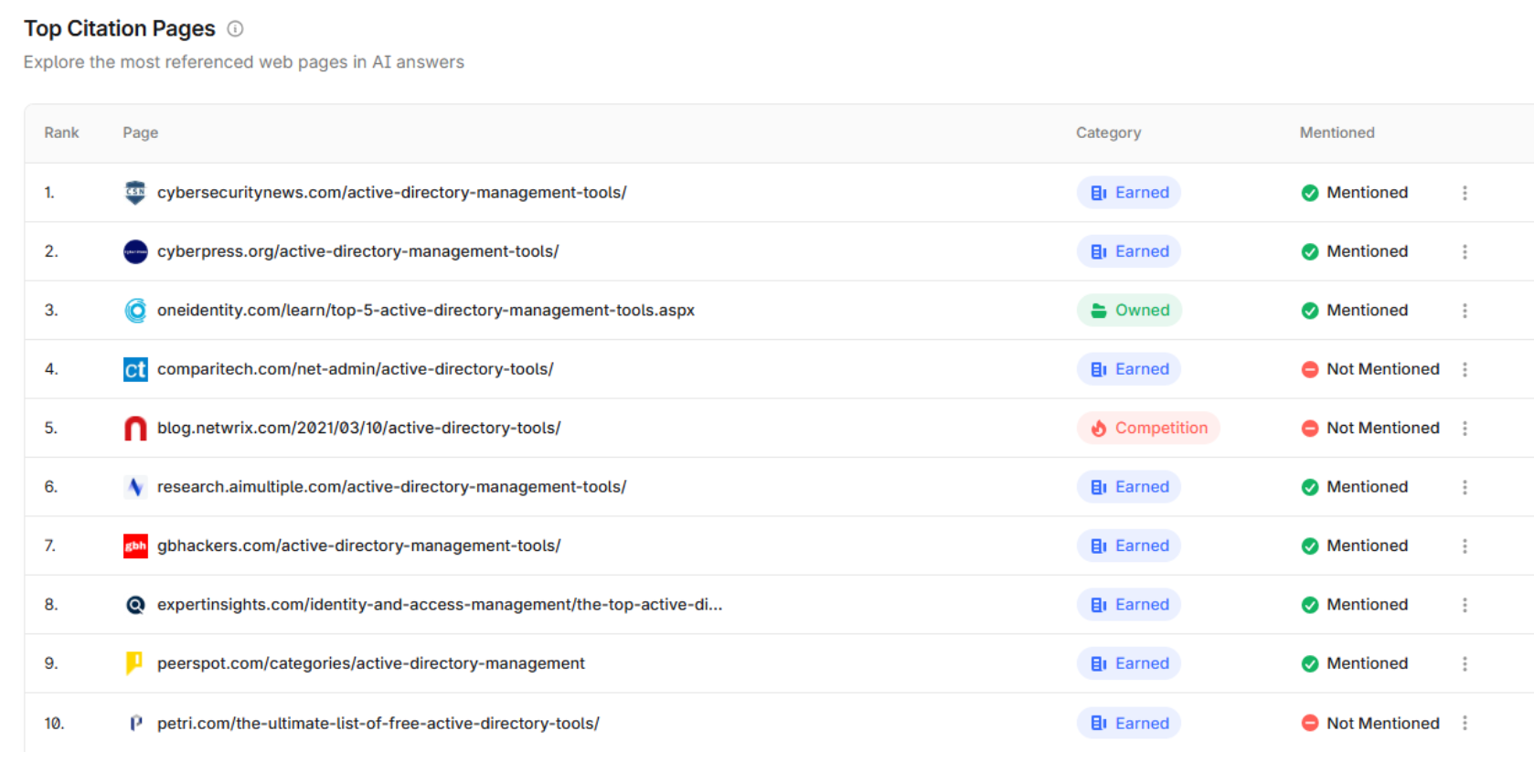The image size is (1534, 784).
Task: Click Mentioned status for cybersecuritynews.com
Action: (1355, 192)
